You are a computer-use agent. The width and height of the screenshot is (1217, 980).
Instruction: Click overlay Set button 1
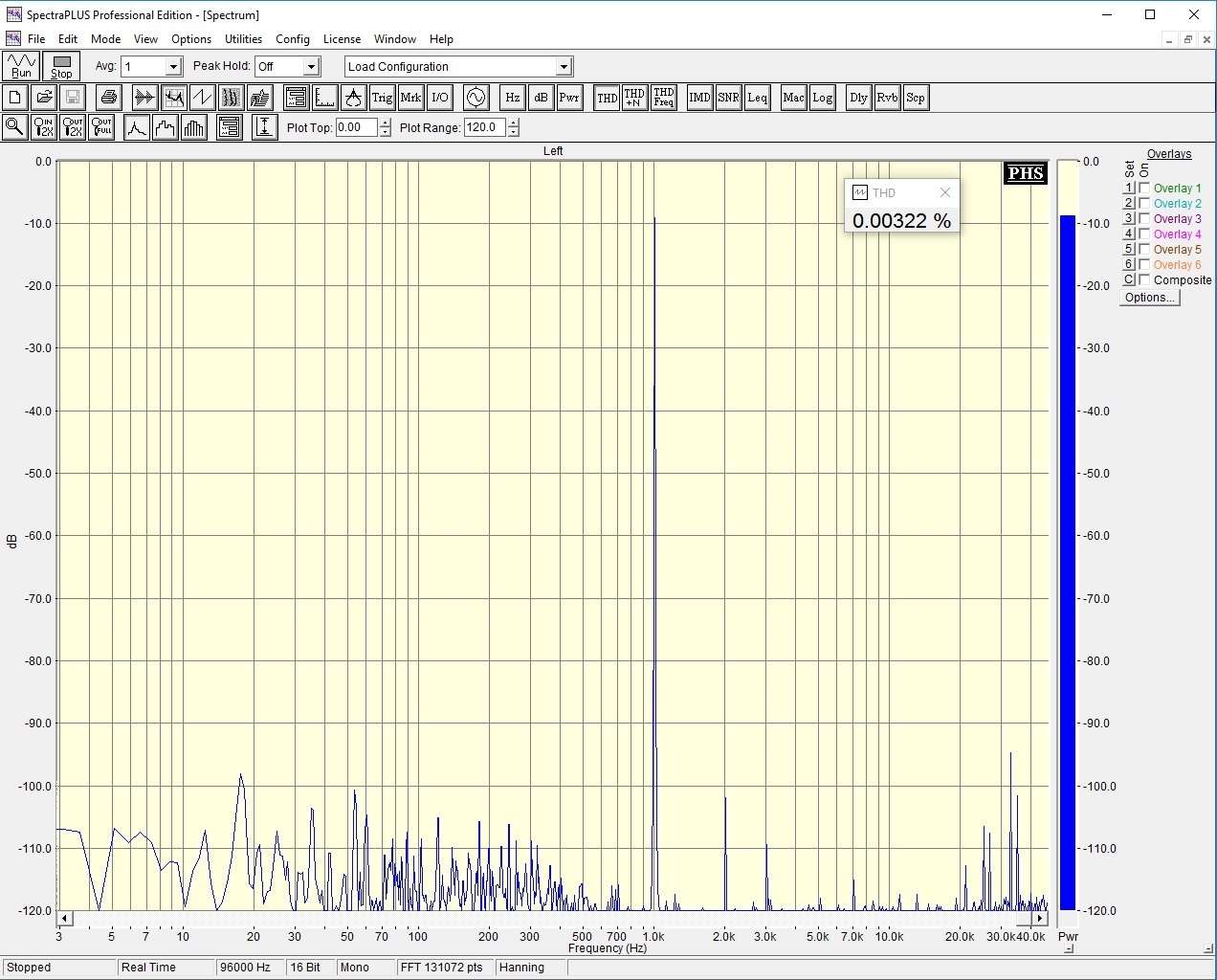point(1129,189)
